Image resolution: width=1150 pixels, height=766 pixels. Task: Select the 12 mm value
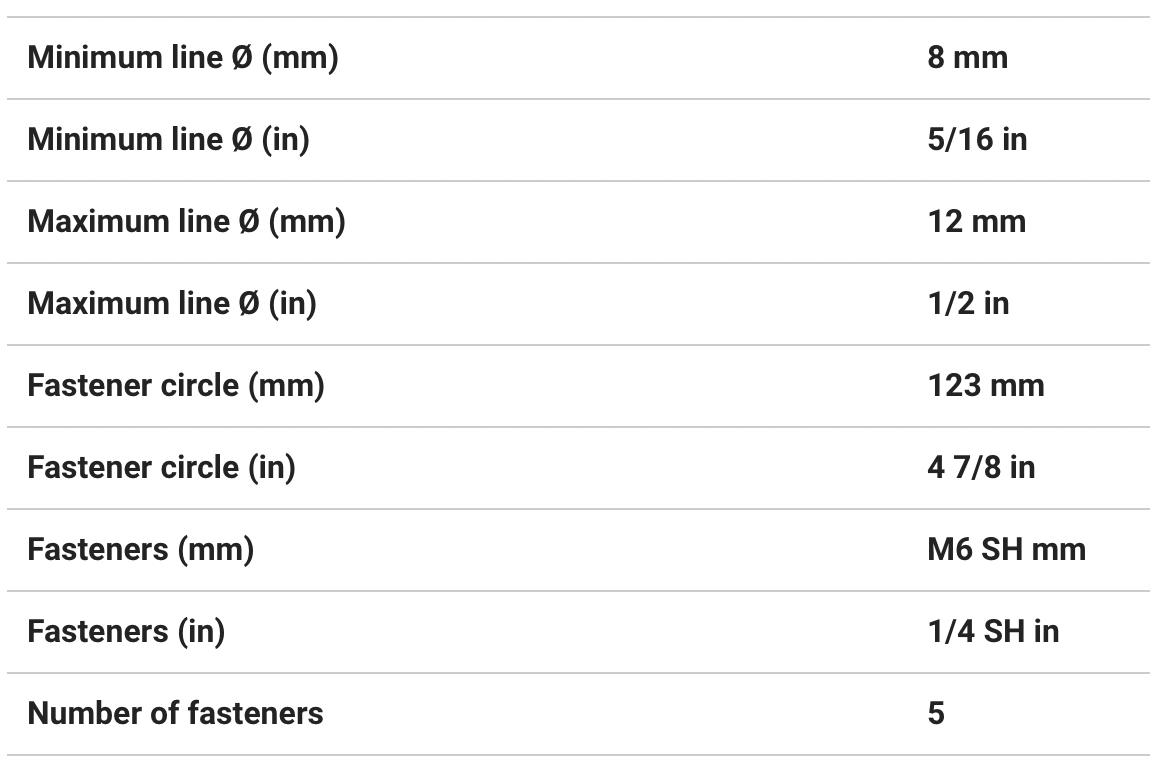(976, 222)
